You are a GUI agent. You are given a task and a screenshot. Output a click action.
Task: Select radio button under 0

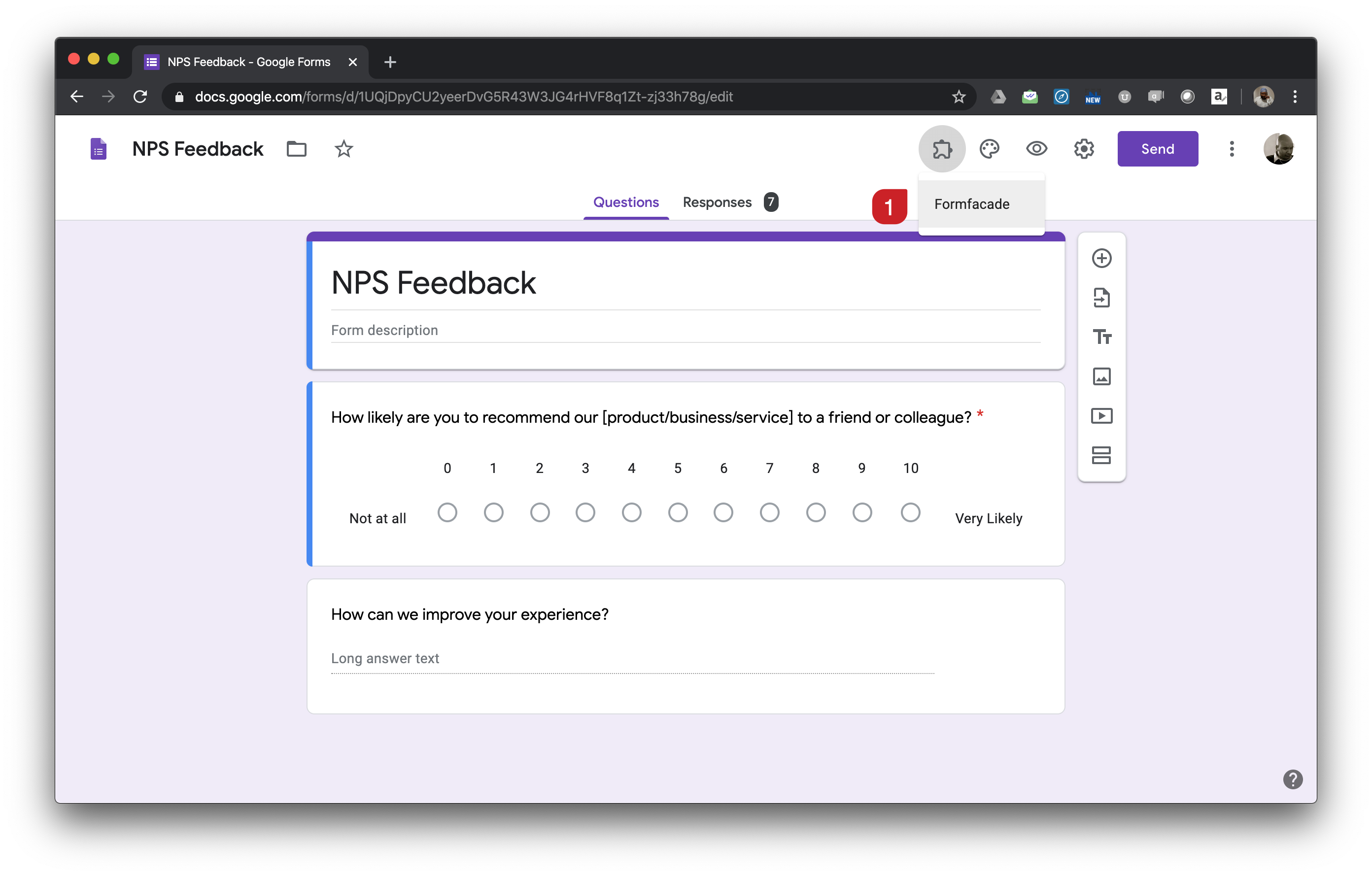tap(447, 512)
